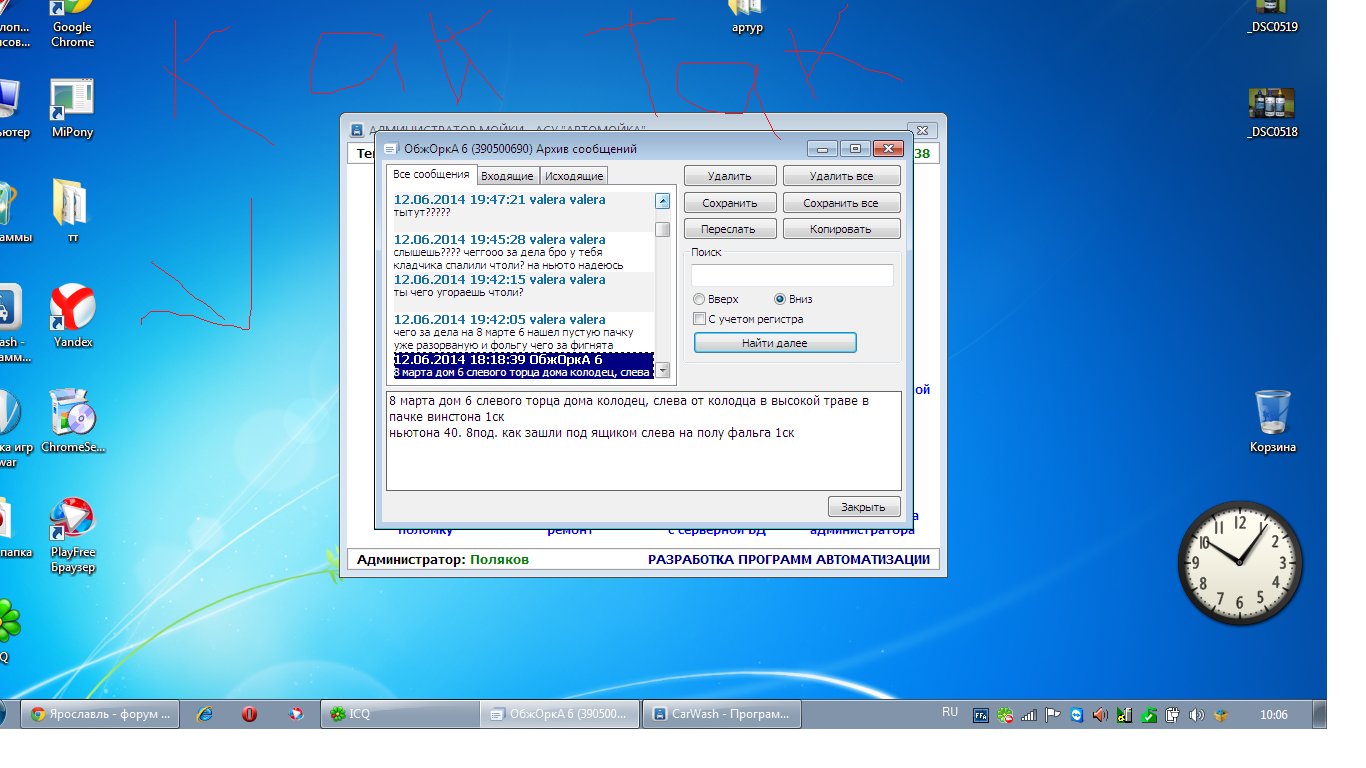The height and width of the screenshot is (768, 1366).
Task: Open the white volume speaker tray icon
Action: (x=1196, y=715)
